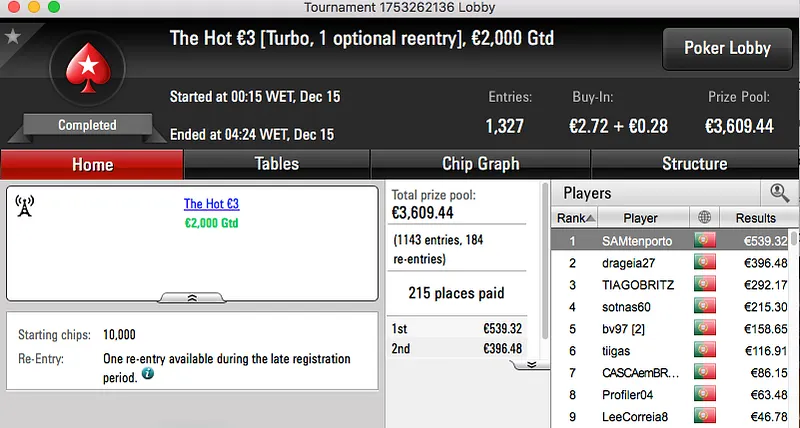Image resolution: width=800 pixels, height=428 pixels.
Task: Collapse the tournament info panel
Action: tap(191, 297)
